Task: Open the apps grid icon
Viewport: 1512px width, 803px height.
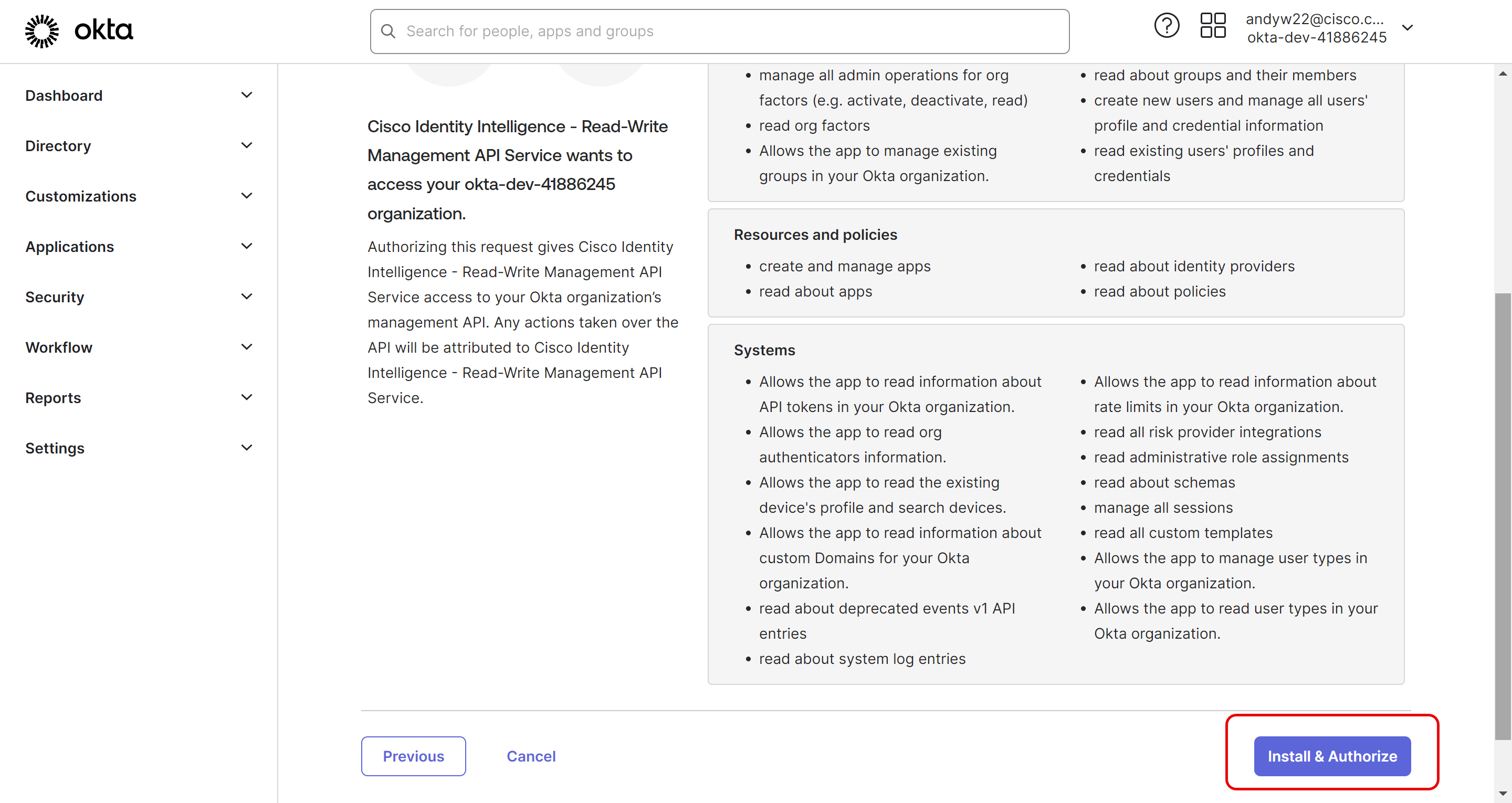Action: [1212, 26]
